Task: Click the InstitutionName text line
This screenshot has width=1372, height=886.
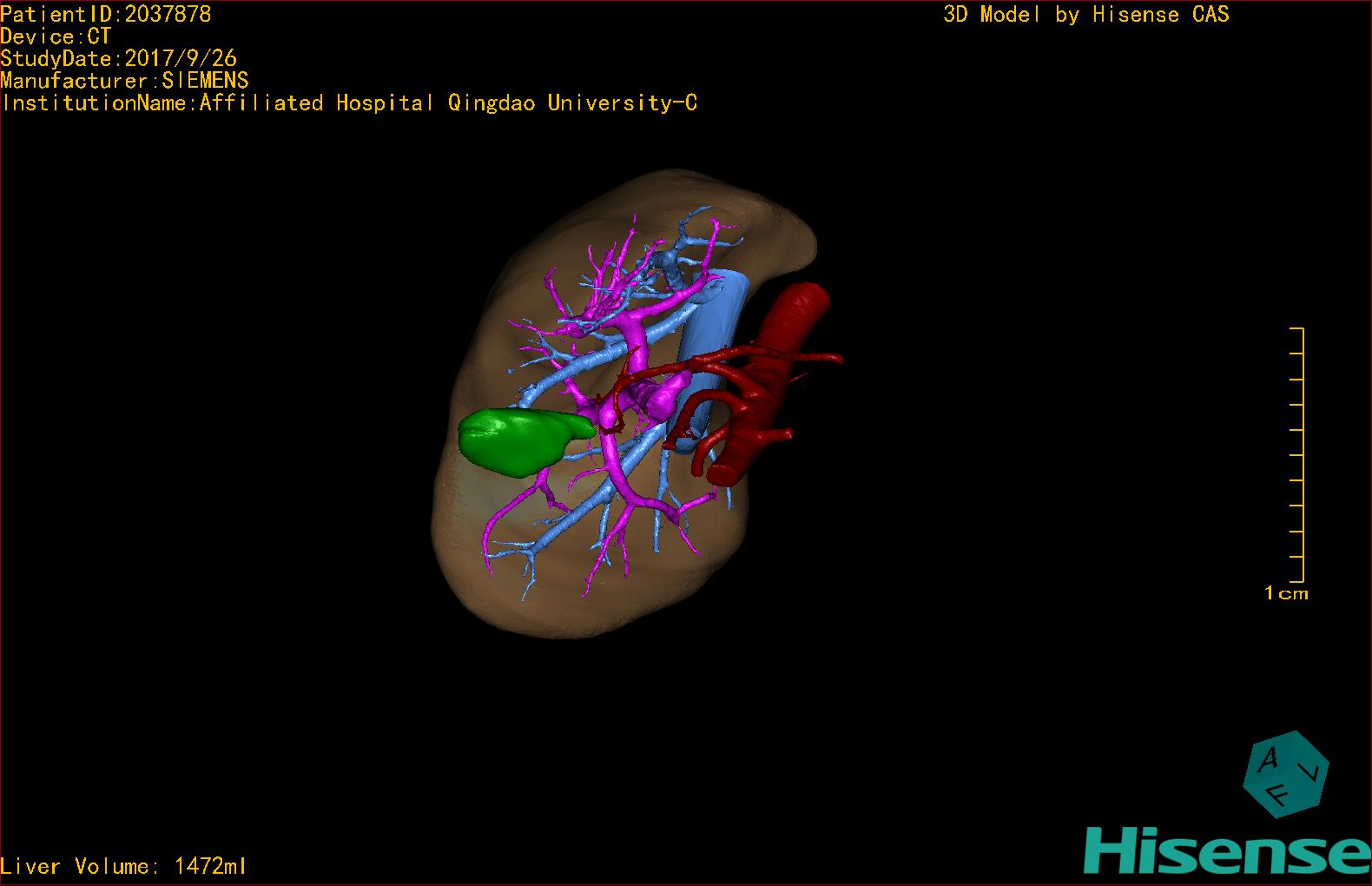Action: [349, 103]
